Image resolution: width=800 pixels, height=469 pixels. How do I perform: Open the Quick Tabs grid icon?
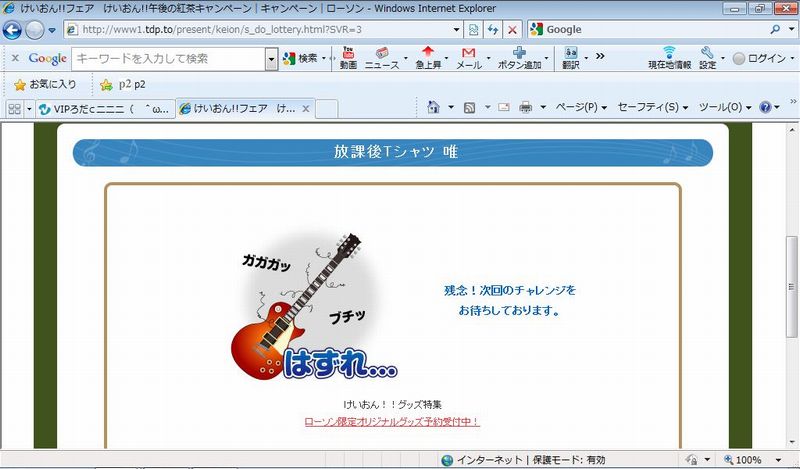(x=14, y=109)
